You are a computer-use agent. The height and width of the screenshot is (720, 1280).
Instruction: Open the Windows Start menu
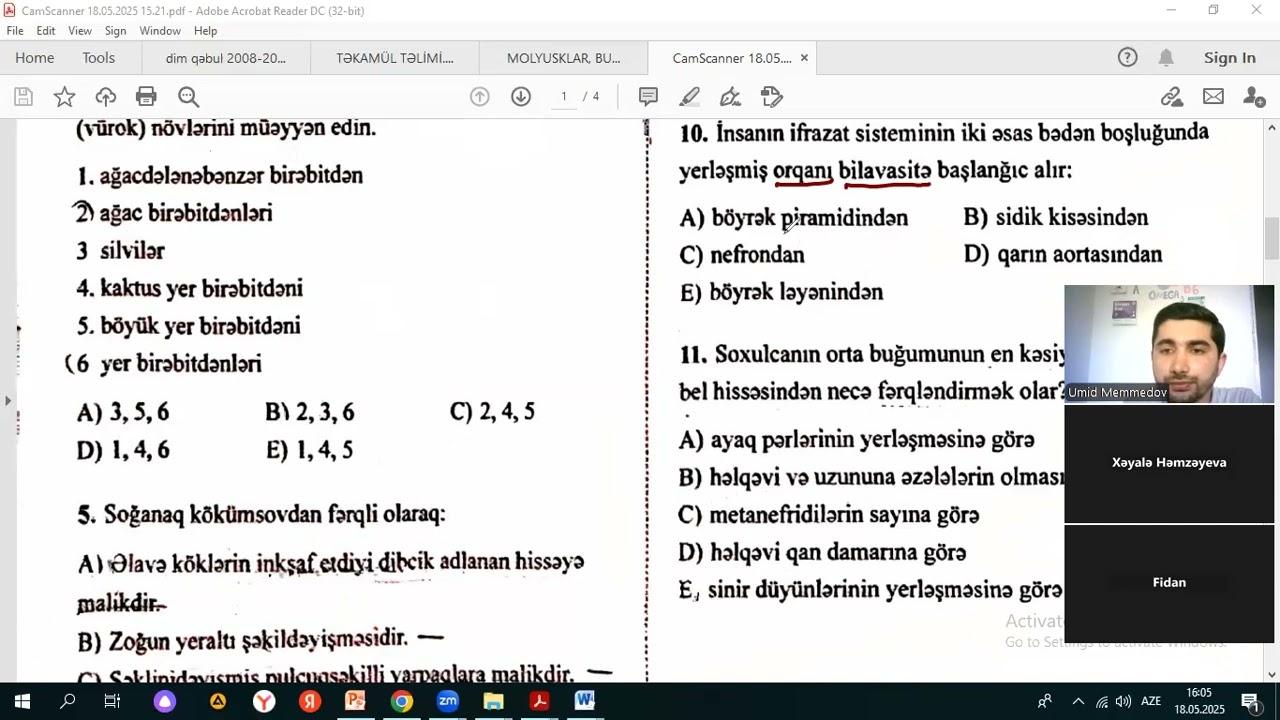(22, 702)
